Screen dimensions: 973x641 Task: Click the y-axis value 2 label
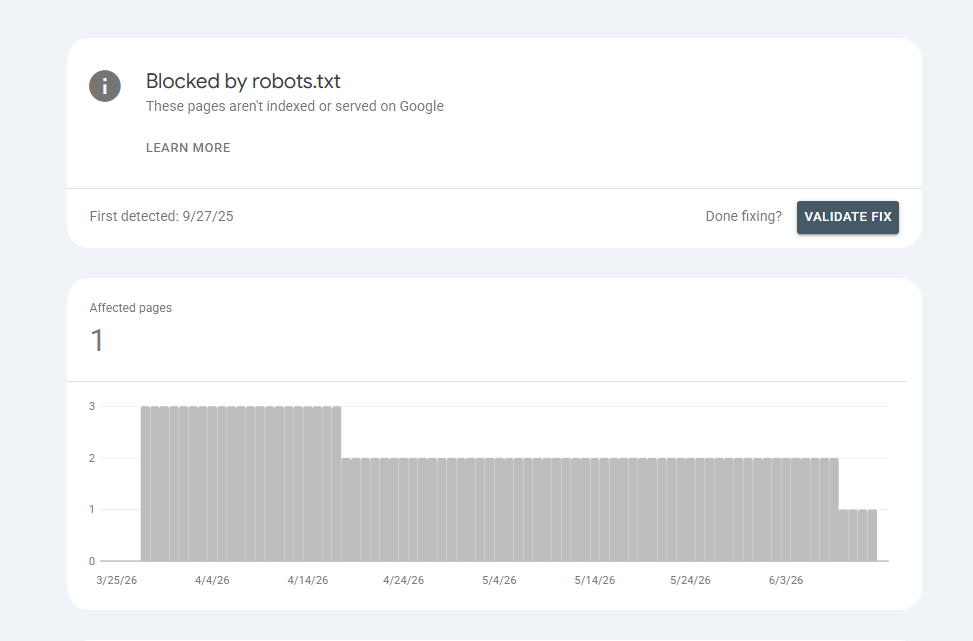coord(92,458)
